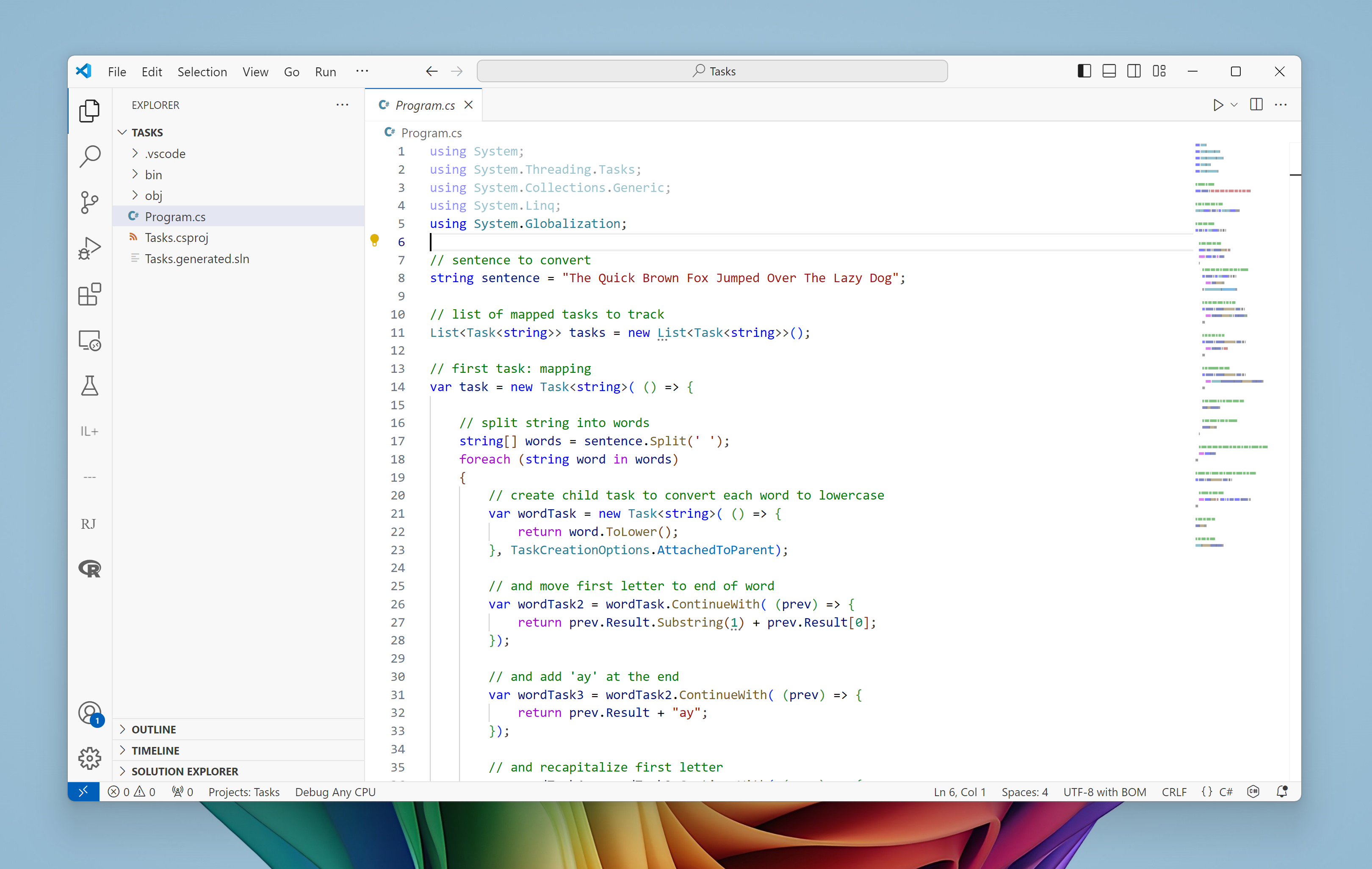This screenshot has width=1372, height=869.
Task: Open the Remote Explorer view
Action: click(89, 340)
